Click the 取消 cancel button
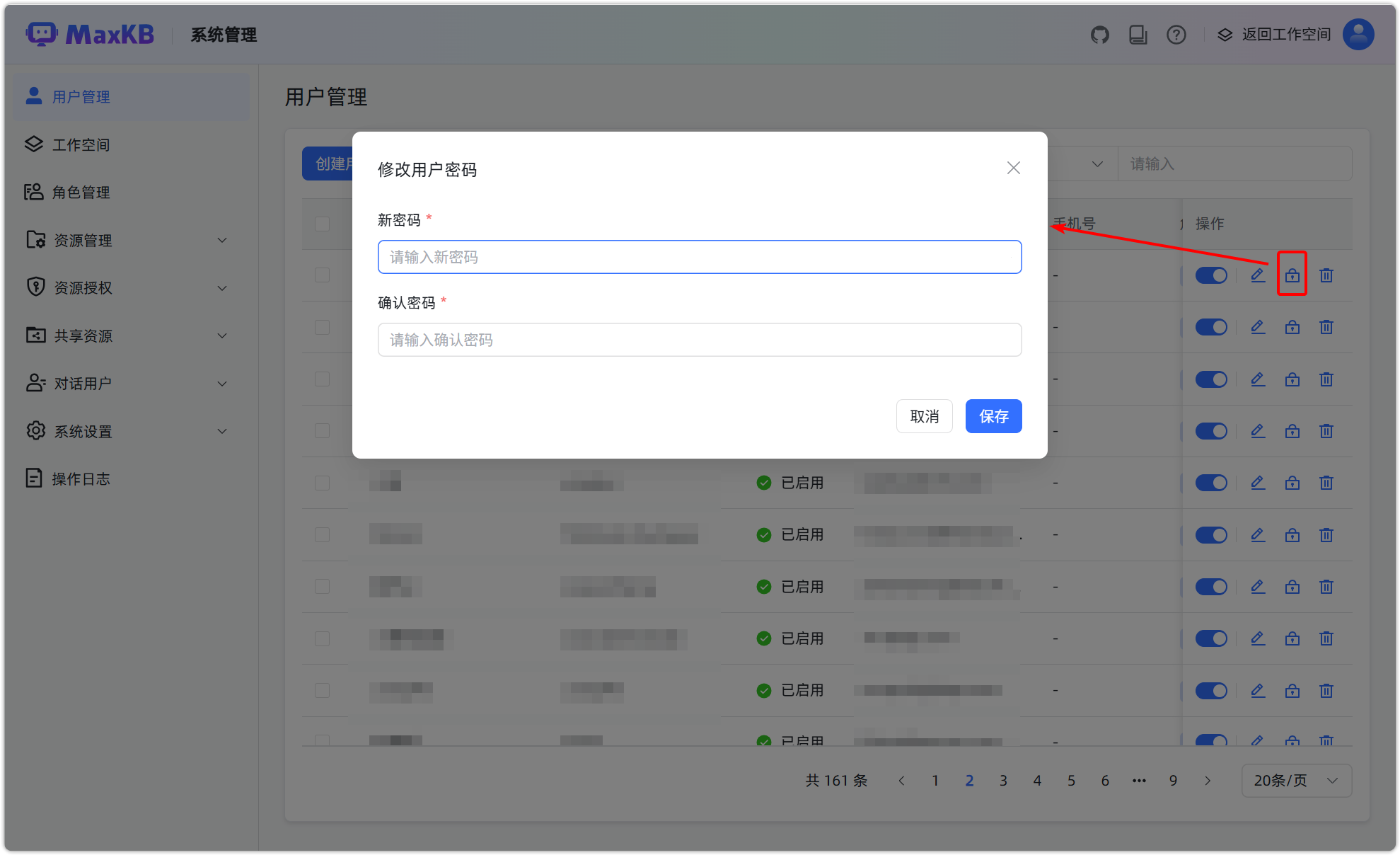This screenshot has height=855, width=1400. (924, 416)
